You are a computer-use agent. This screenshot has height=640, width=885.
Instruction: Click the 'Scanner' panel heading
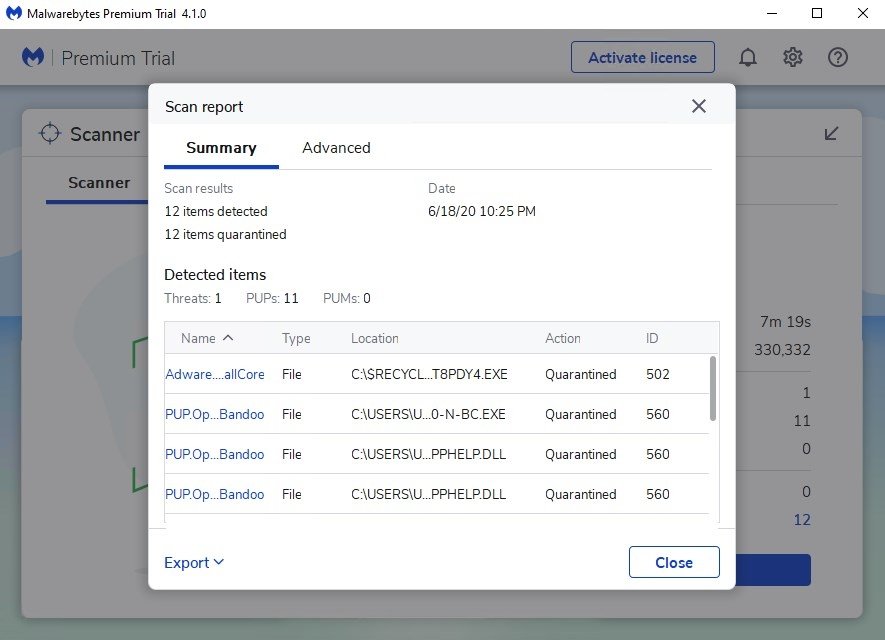coord(105,134)
